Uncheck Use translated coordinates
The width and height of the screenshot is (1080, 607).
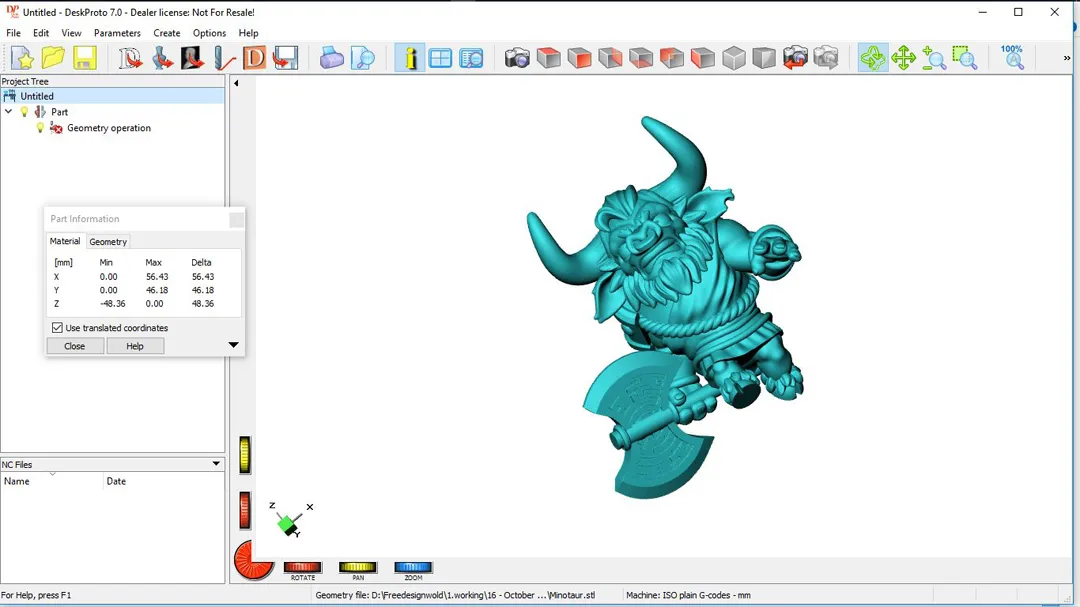(x=57, y=328)
